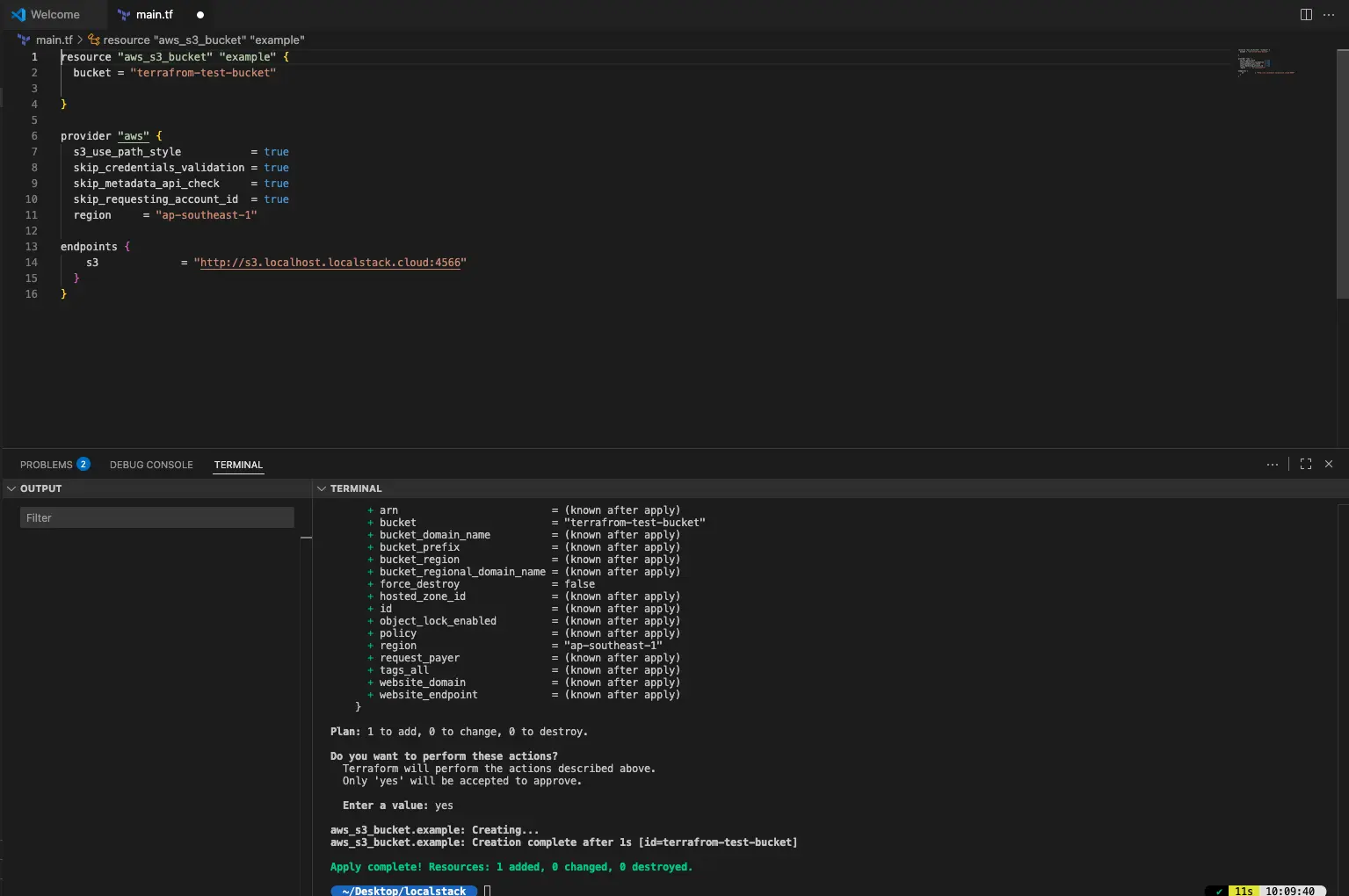The width and height of the screenshot is (1349, 896).
Task: Open the localstack S3 endpoint URL link
Action: click(x=330, y=263)
